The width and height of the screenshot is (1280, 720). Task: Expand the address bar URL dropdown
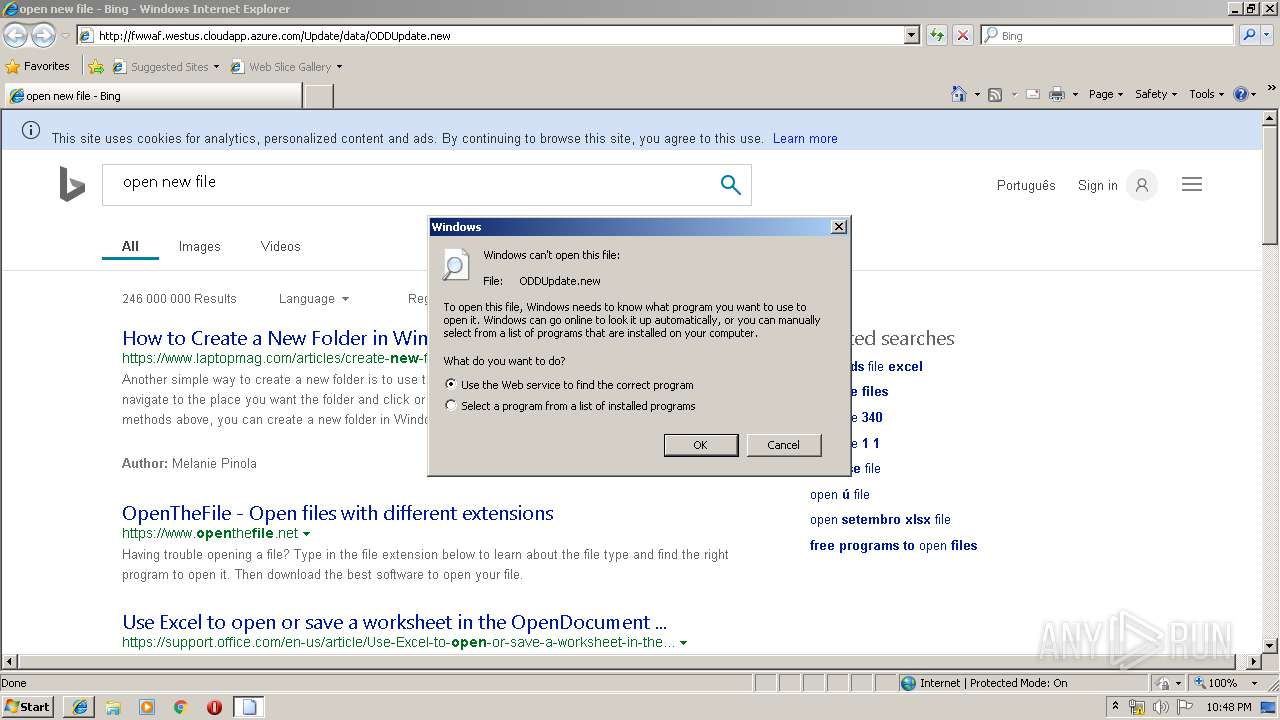[x=911, y=35]
